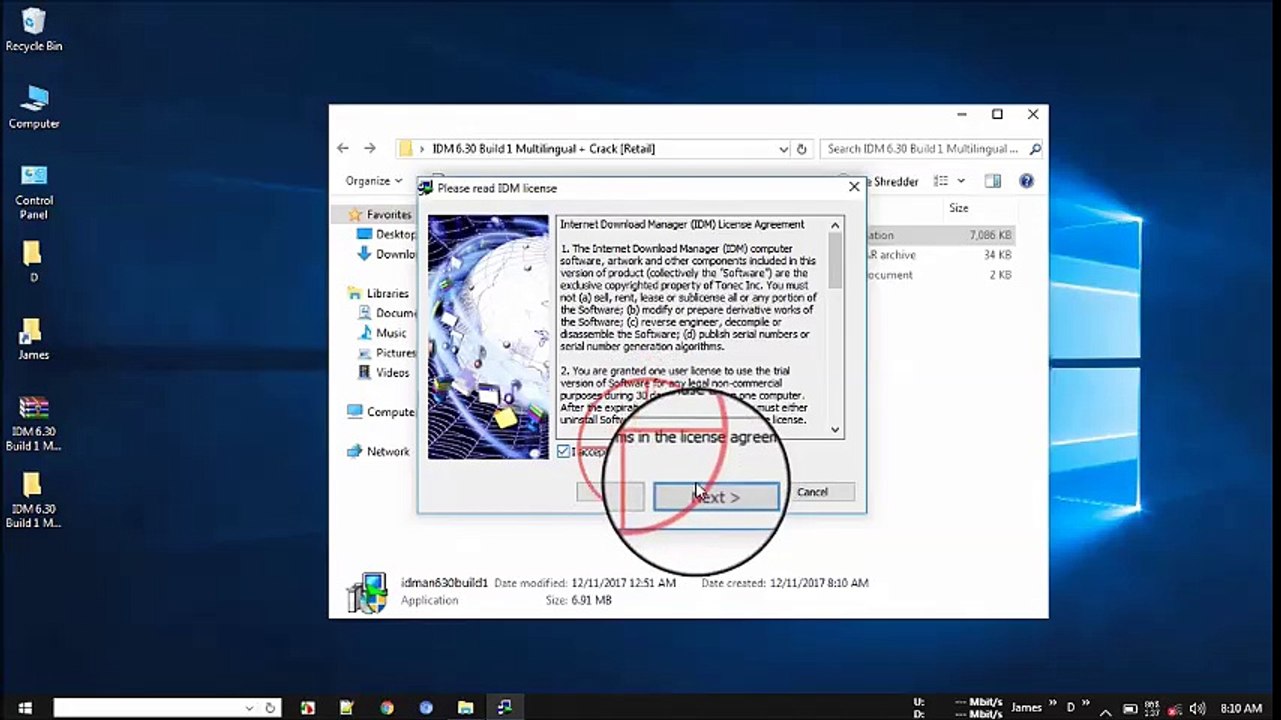Open the Control Panel desktop icon

(x=34, y=191)
